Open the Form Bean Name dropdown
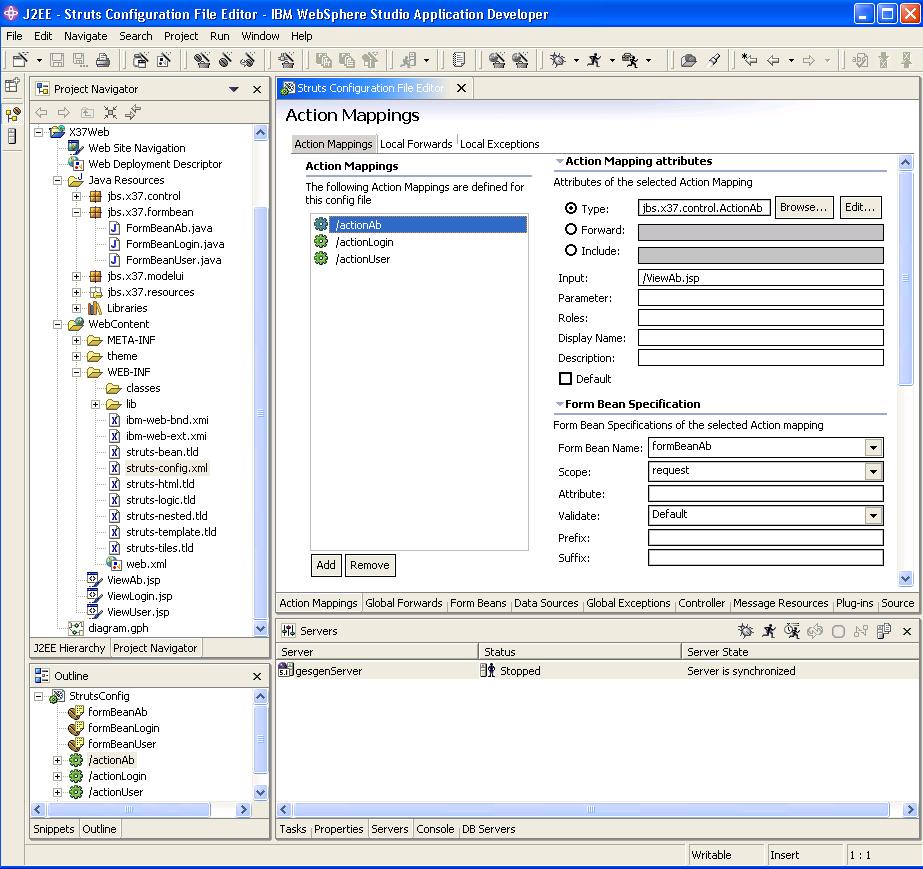 click(x=874, y=448)
